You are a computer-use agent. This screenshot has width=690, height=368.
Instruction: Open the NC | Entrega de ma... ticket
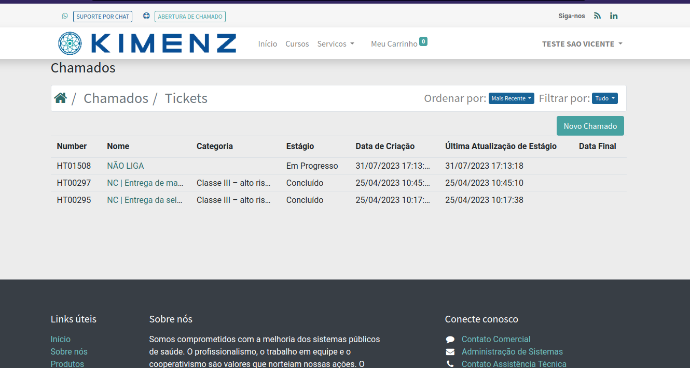click(x=145, y=183)
